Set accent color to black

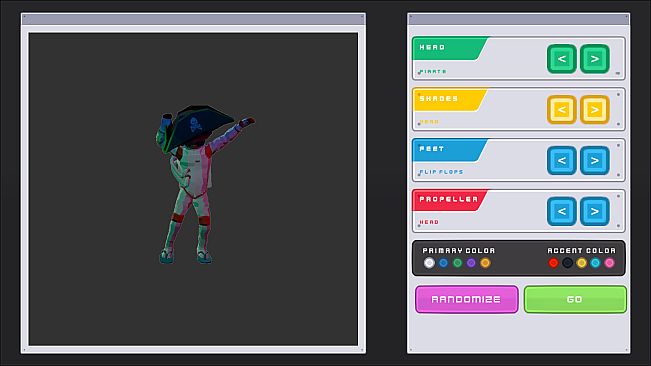[x=568, y=263]
